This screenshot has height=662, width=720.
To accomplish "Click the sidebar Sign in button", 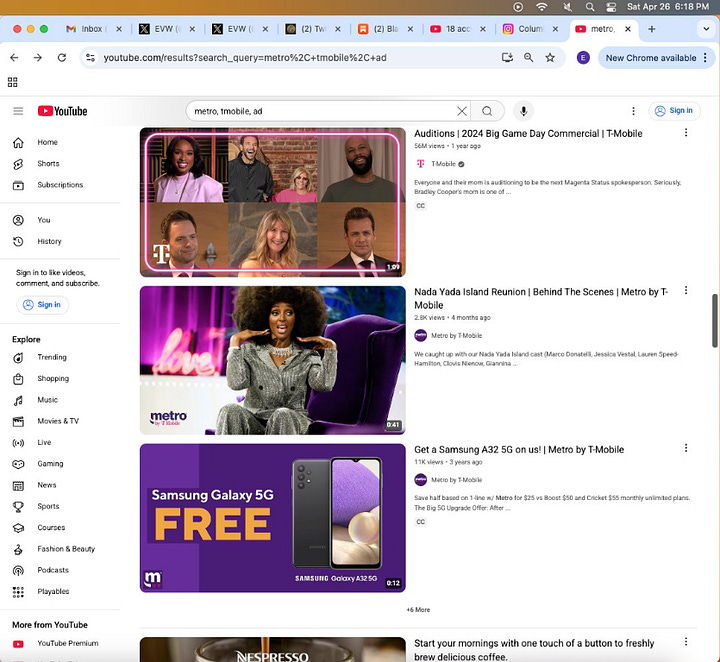I will (42, 305).
